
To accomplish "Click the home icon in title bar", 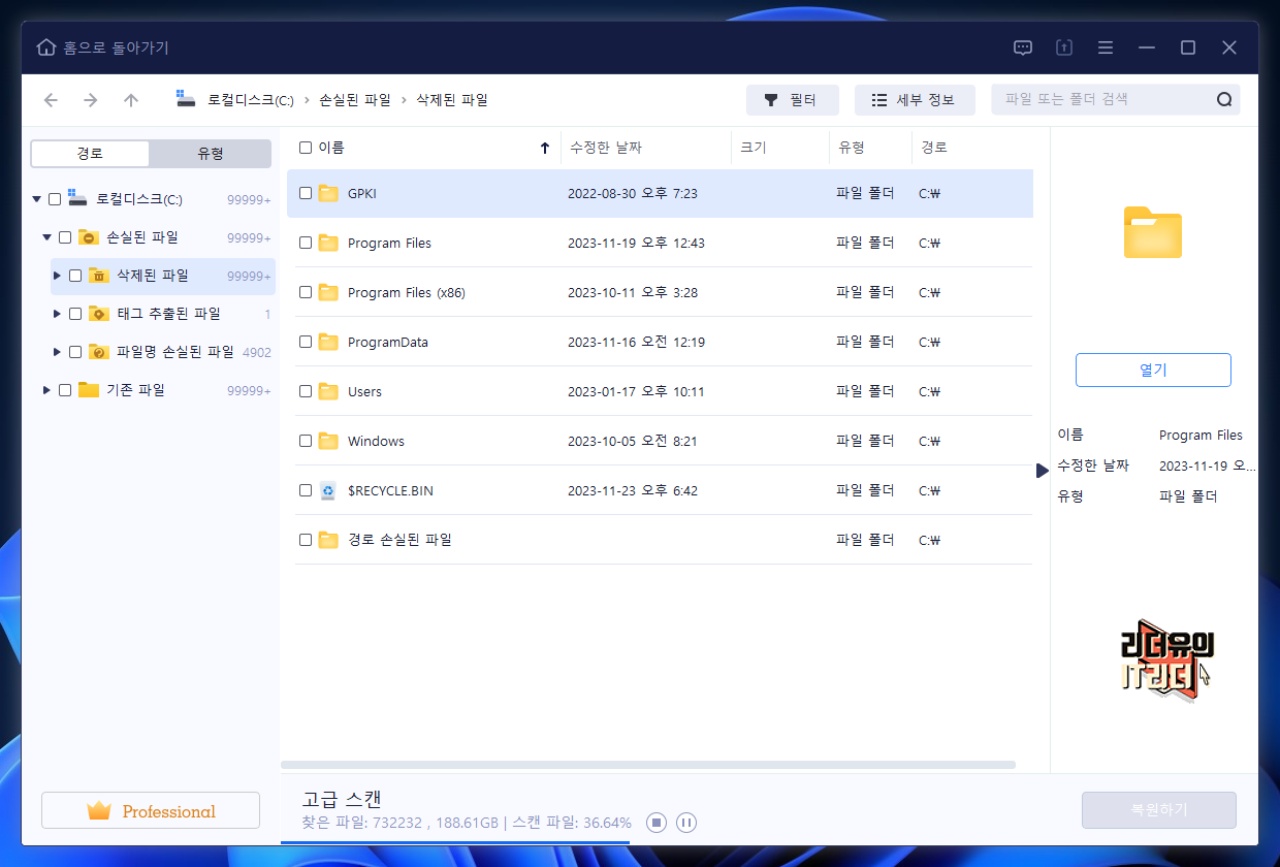I will pos(46,48).
